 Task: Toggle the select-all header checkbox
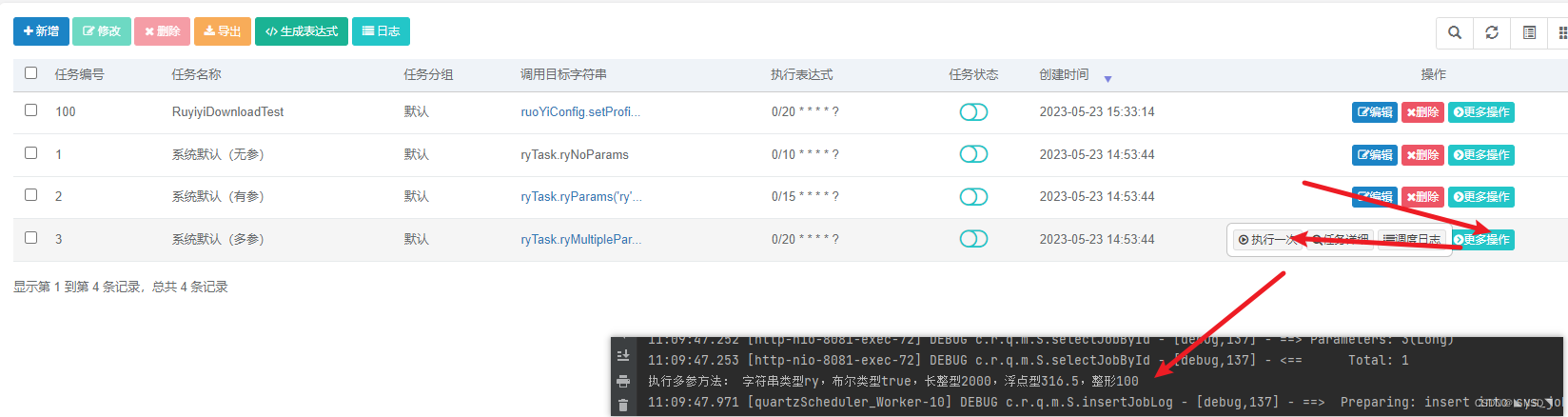tap(31, 72)
